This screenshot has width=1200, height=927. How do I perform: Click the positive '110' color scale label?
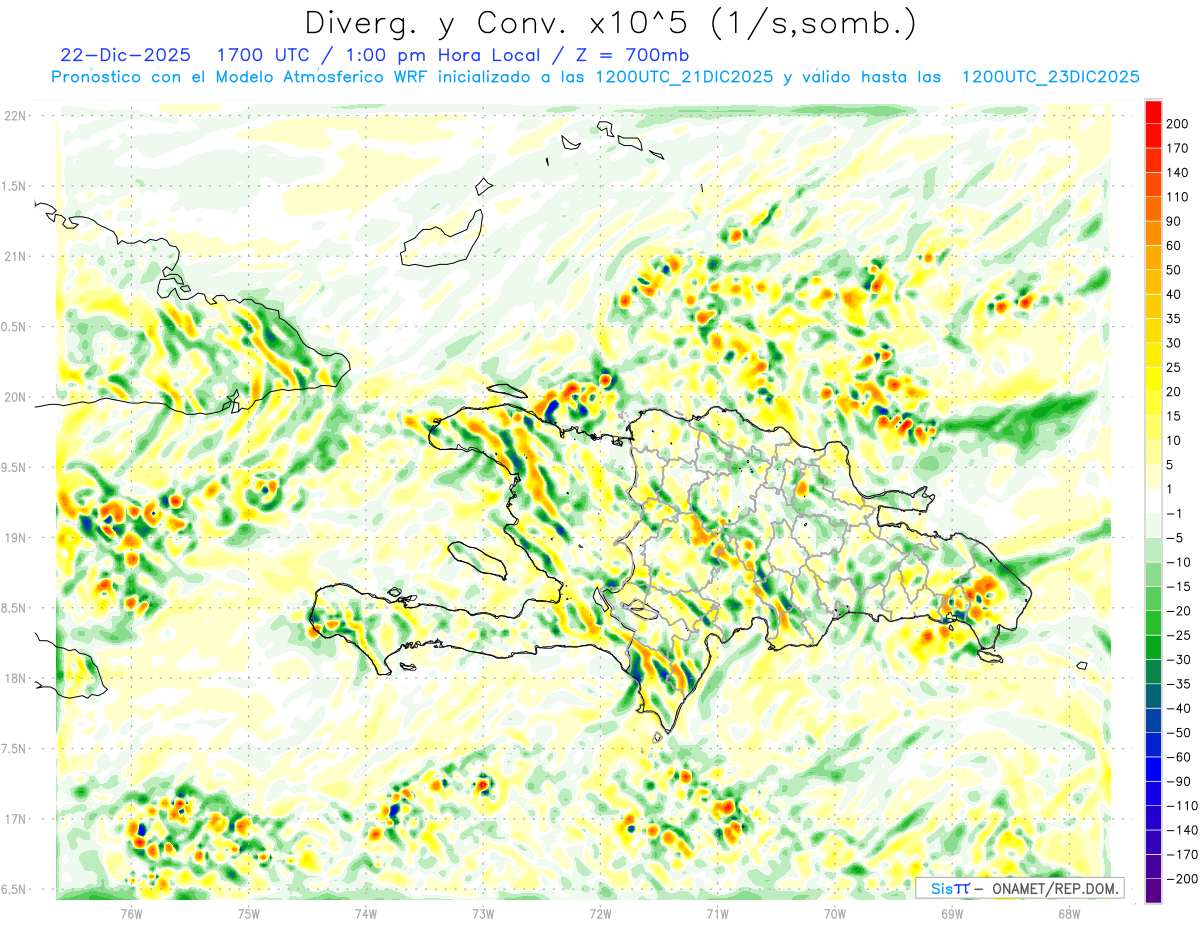1178,197
